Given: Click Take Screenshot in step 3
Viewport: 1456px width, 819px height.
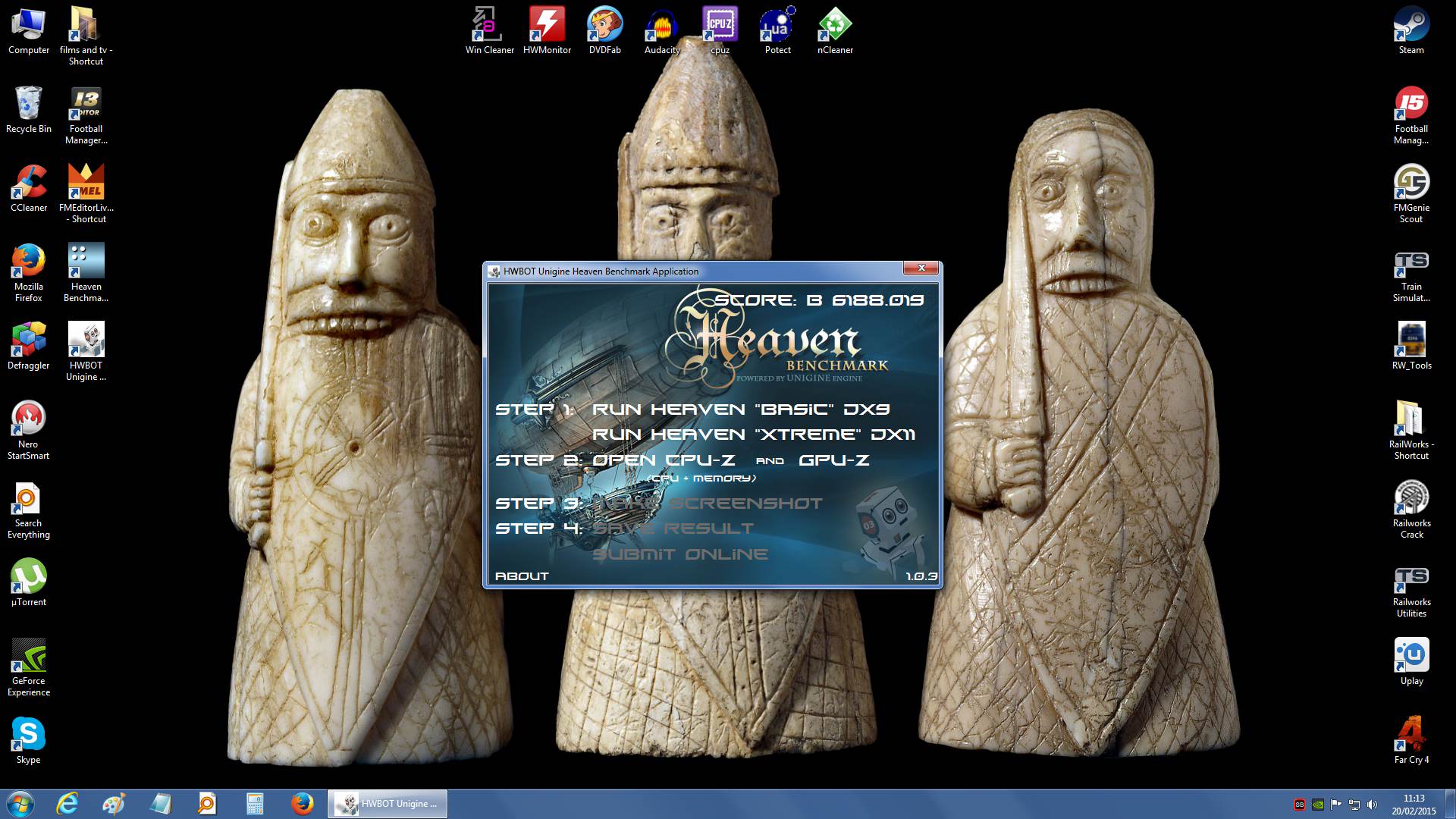Looking at the screenshot, I should 707,504.
